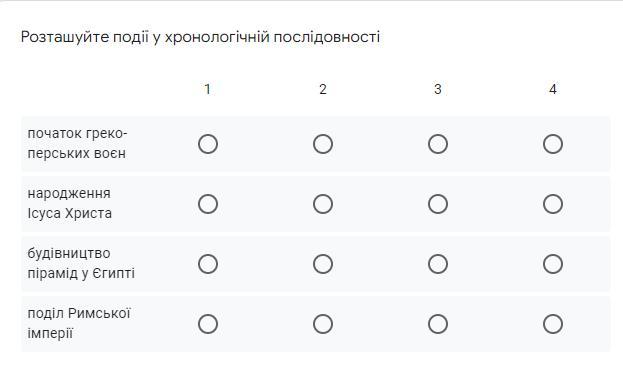
Task: Select option 2 for початок греко-перських воєн
Action: (323, 144)
